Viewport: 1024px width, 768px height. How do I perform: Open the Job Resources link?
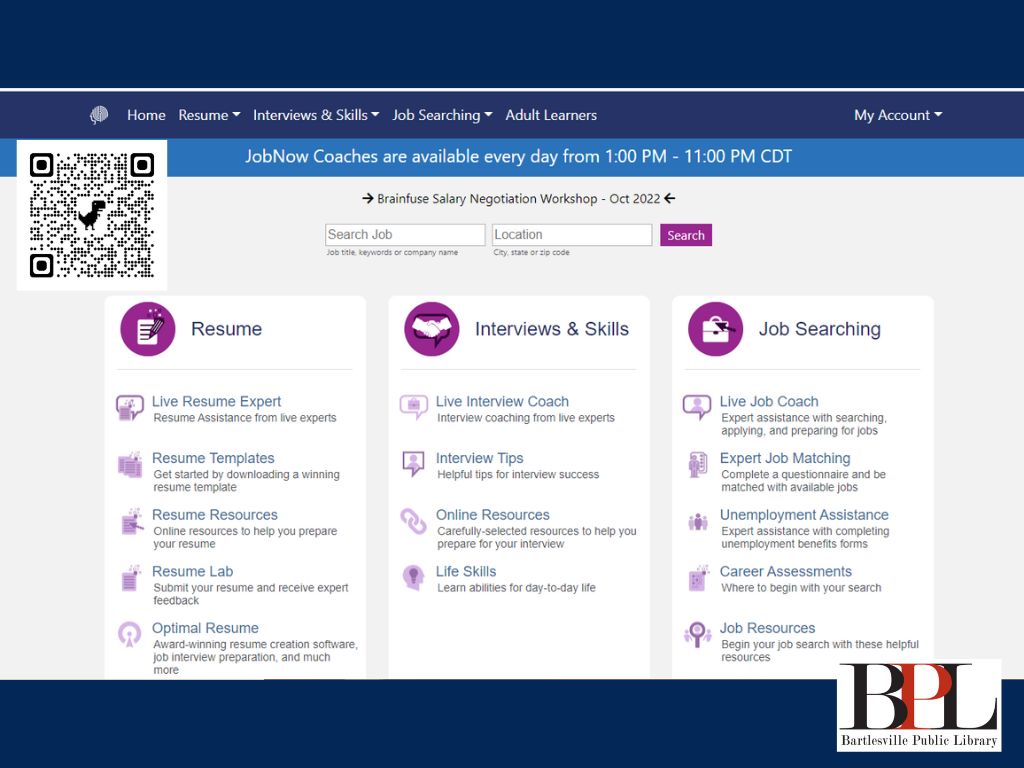click(x=767, y=628)
